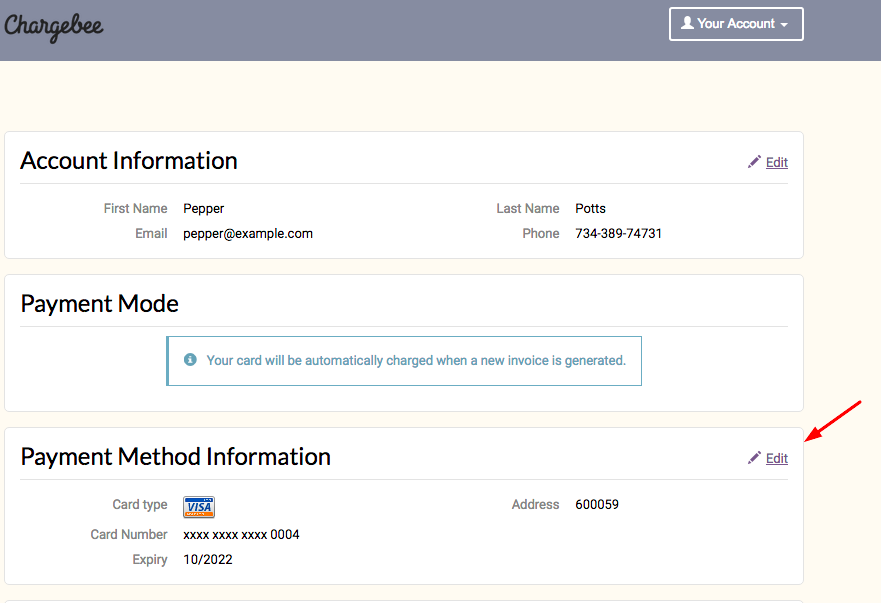Click the pencil icon beside Payment Method Information

point(755,458)
